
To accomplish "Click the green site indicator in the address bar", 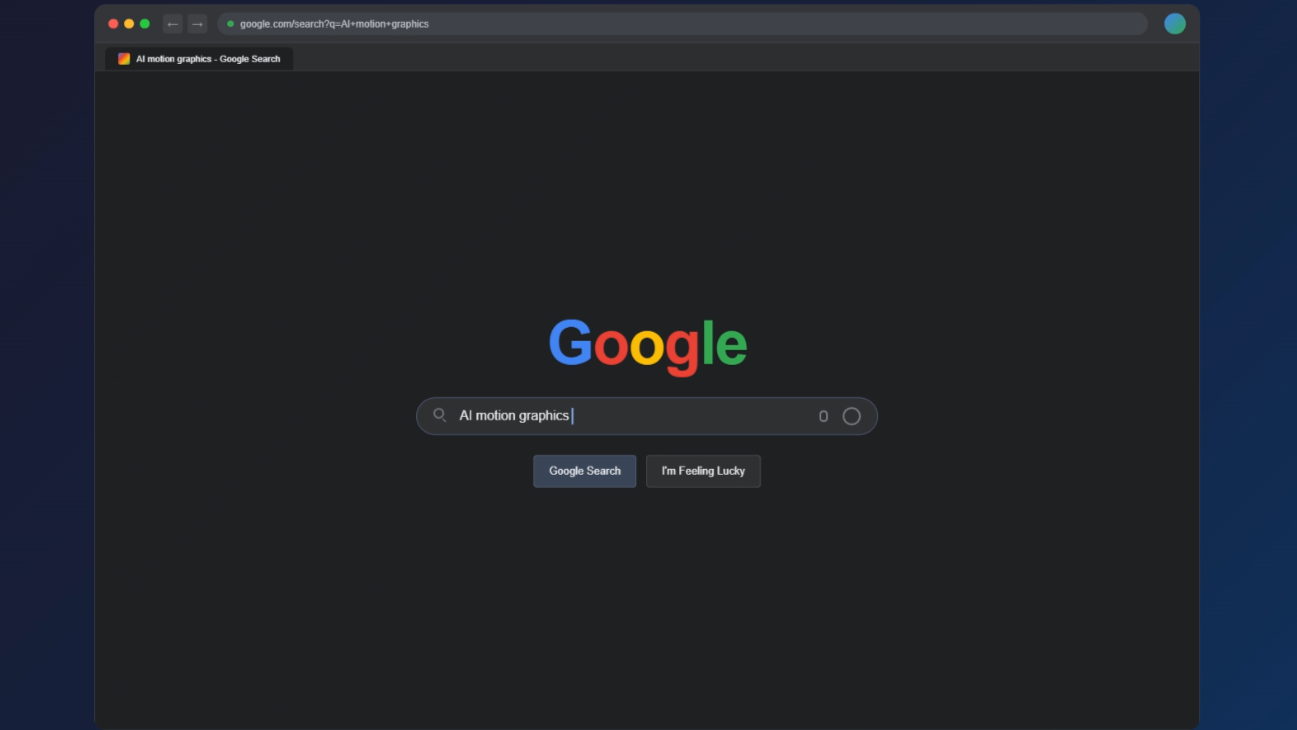I will (230, 23).
